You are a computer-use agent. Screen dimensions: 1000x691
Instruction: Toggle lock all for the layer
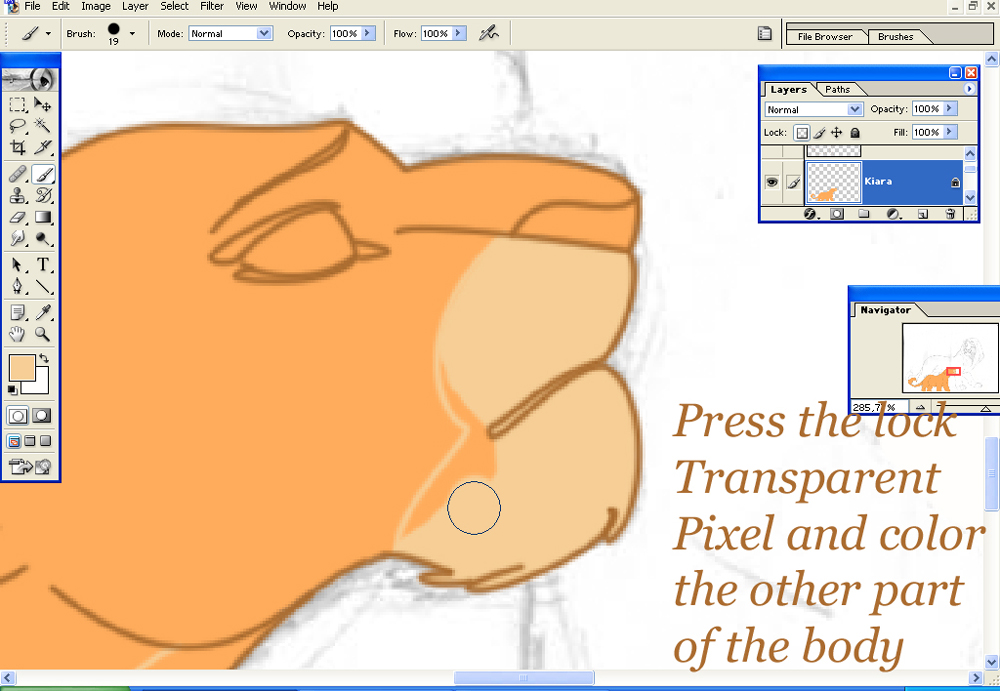[x=855, y=133]
